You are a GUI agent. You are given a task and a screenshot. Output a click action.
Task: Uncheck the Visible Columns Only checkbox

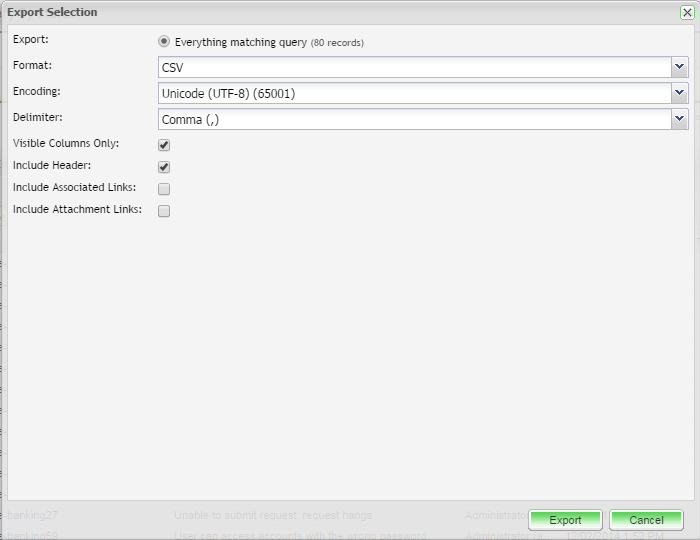(x=164, y=145)
